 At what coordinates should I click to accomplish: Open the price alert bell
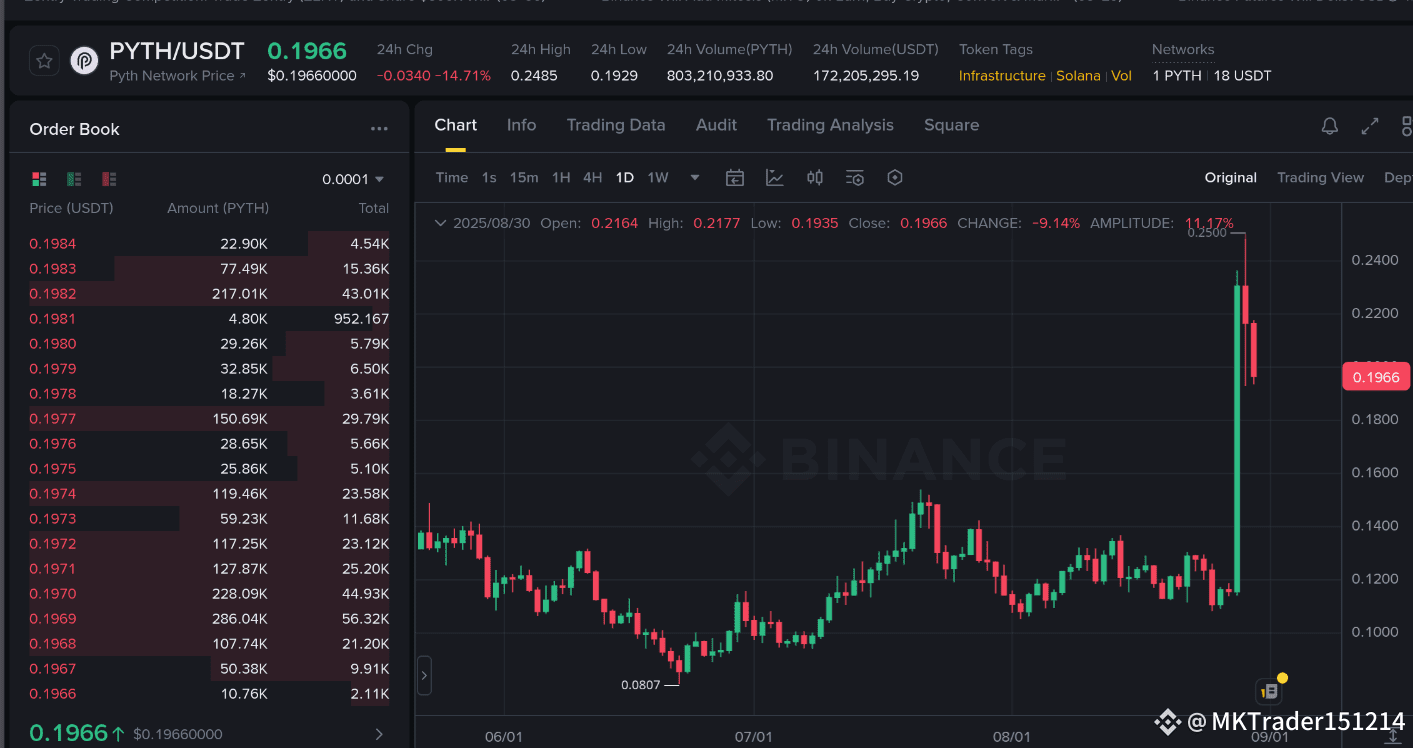pos(1330,126)
